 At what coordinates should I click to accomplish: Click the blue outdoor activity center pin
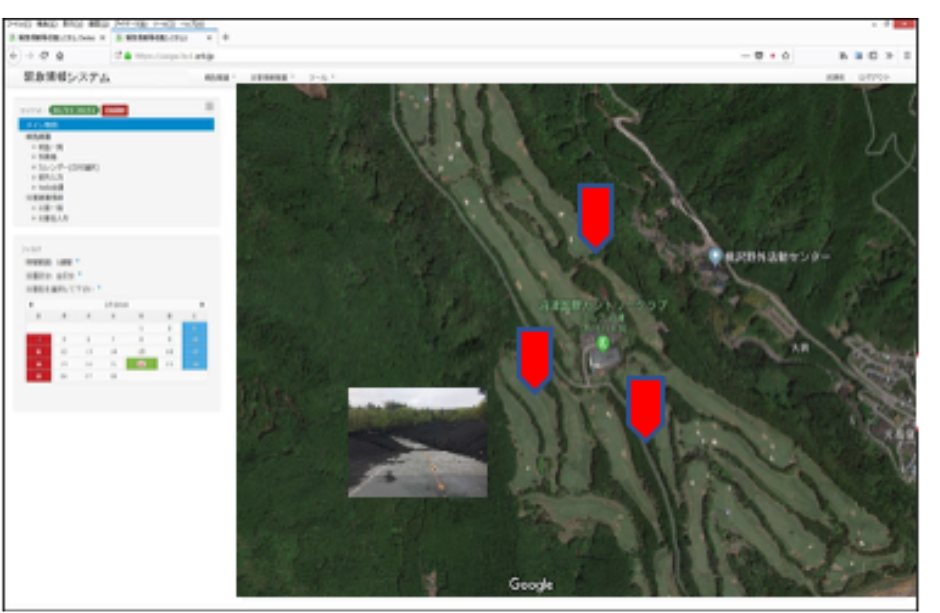pyautogui.click(x=716, y=256)
